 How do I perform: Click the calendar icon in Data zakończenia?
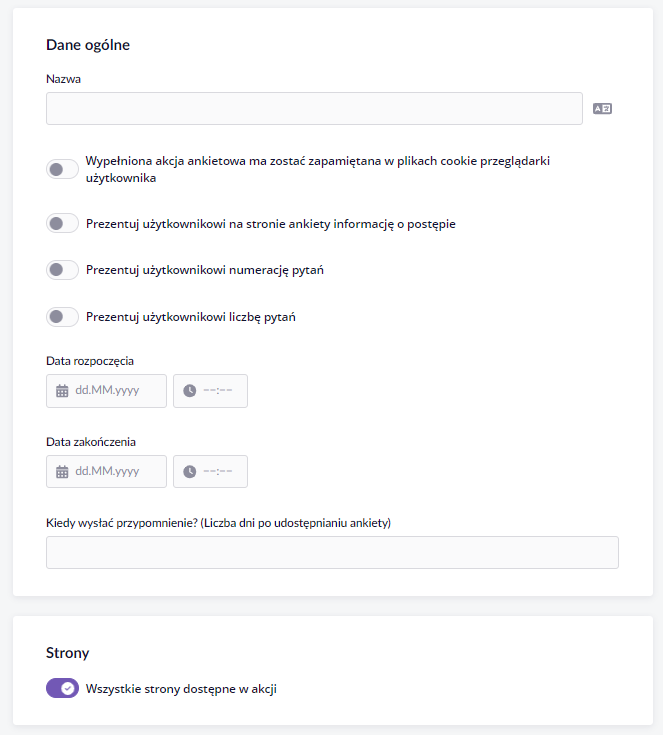[62, 472]
